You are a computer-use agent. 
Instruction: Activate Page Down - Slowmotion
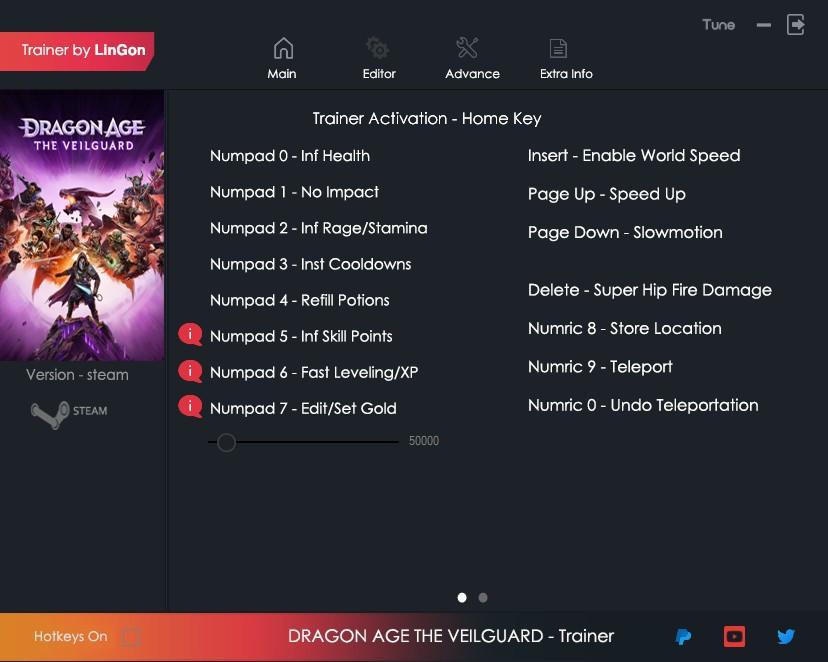625,233
